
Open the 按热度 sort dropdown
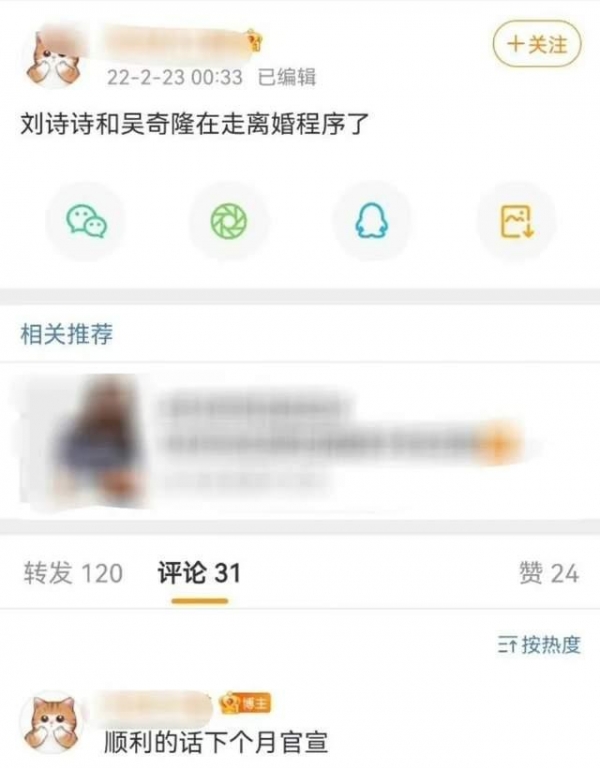point(539,645)
